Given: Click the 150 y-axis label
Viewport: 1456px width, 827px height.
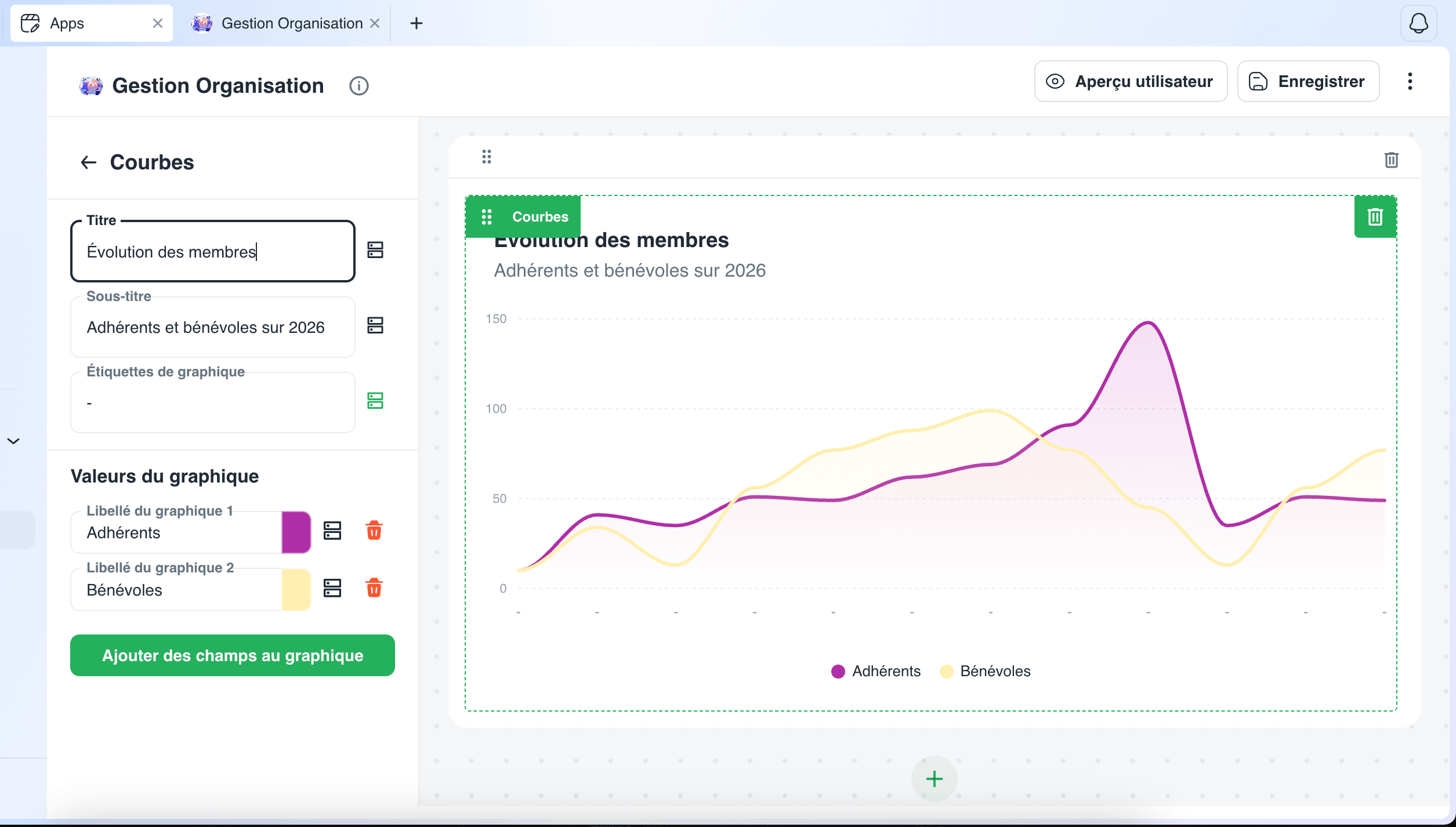Looking at the screenshot, I should (496, 319).
